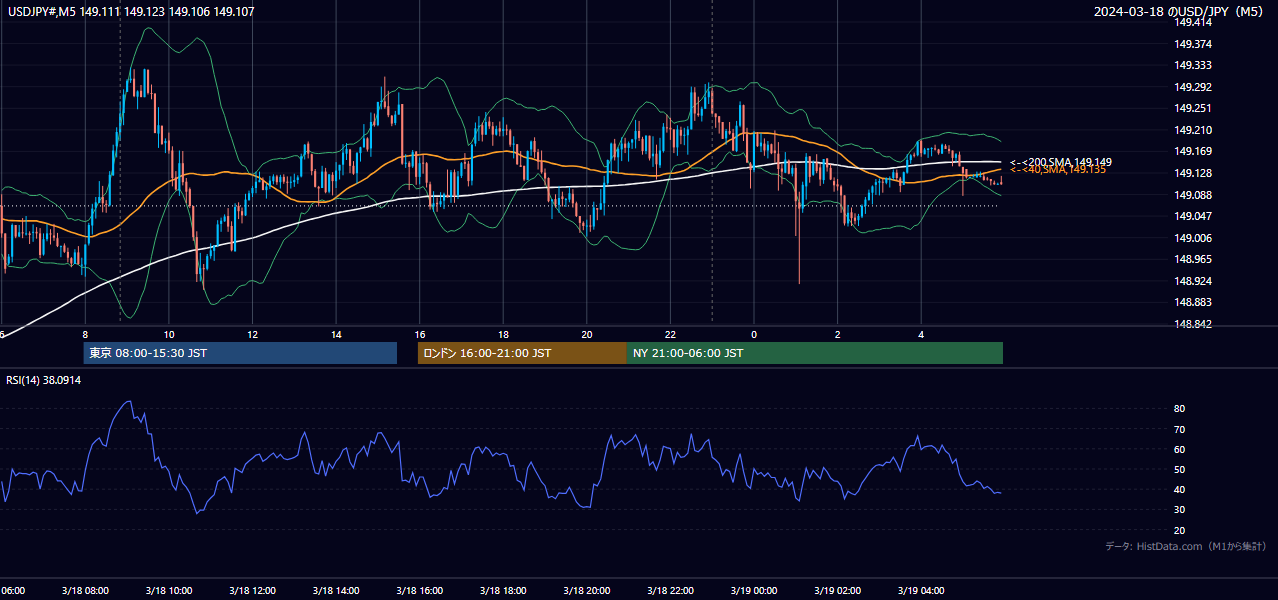Click the 3/18 20:00 time label
1278x600 pixels.
[x=587, y=591]
